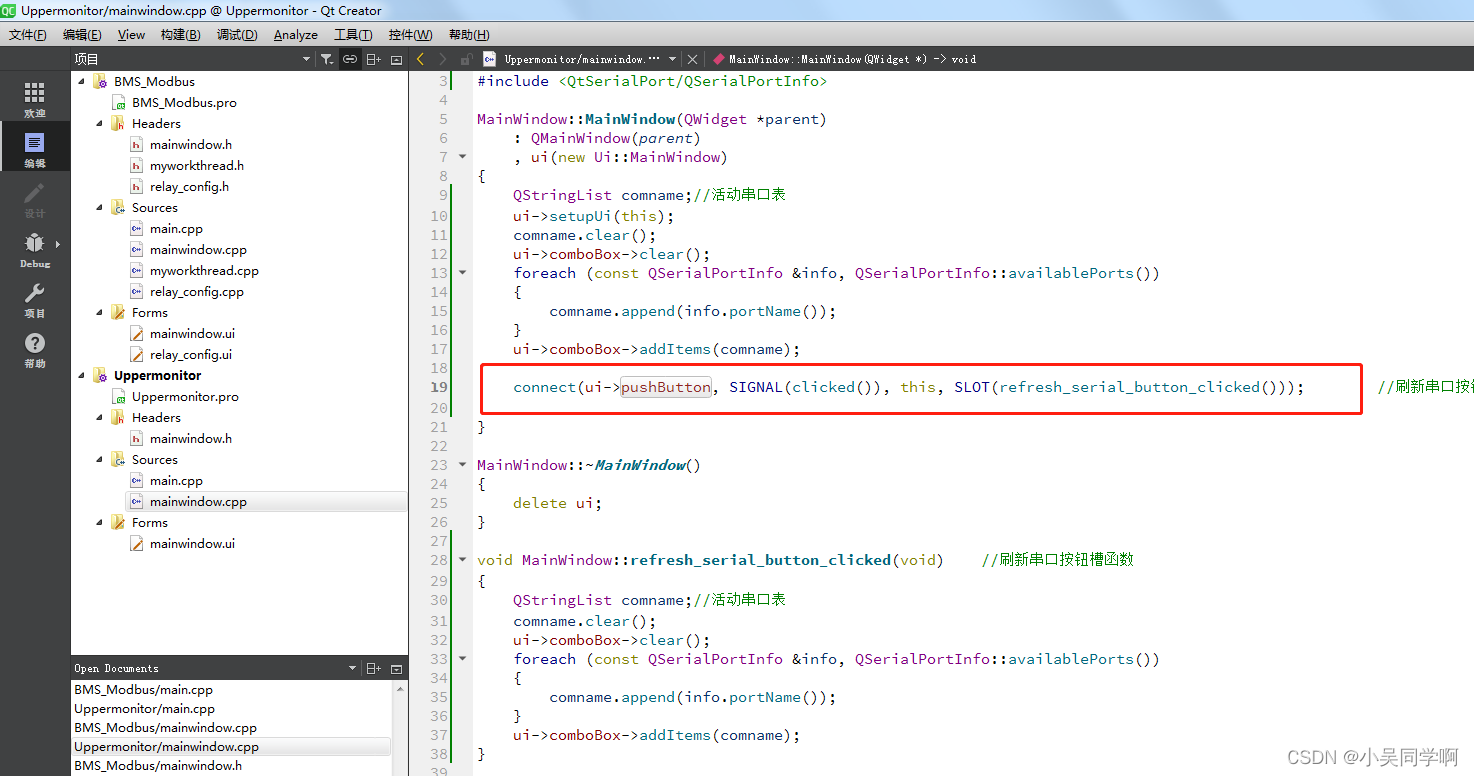Screen dimensions: 1474x776
Task: Collapse Sources folder under BMS_Modbus
Action: coord(100,207)
